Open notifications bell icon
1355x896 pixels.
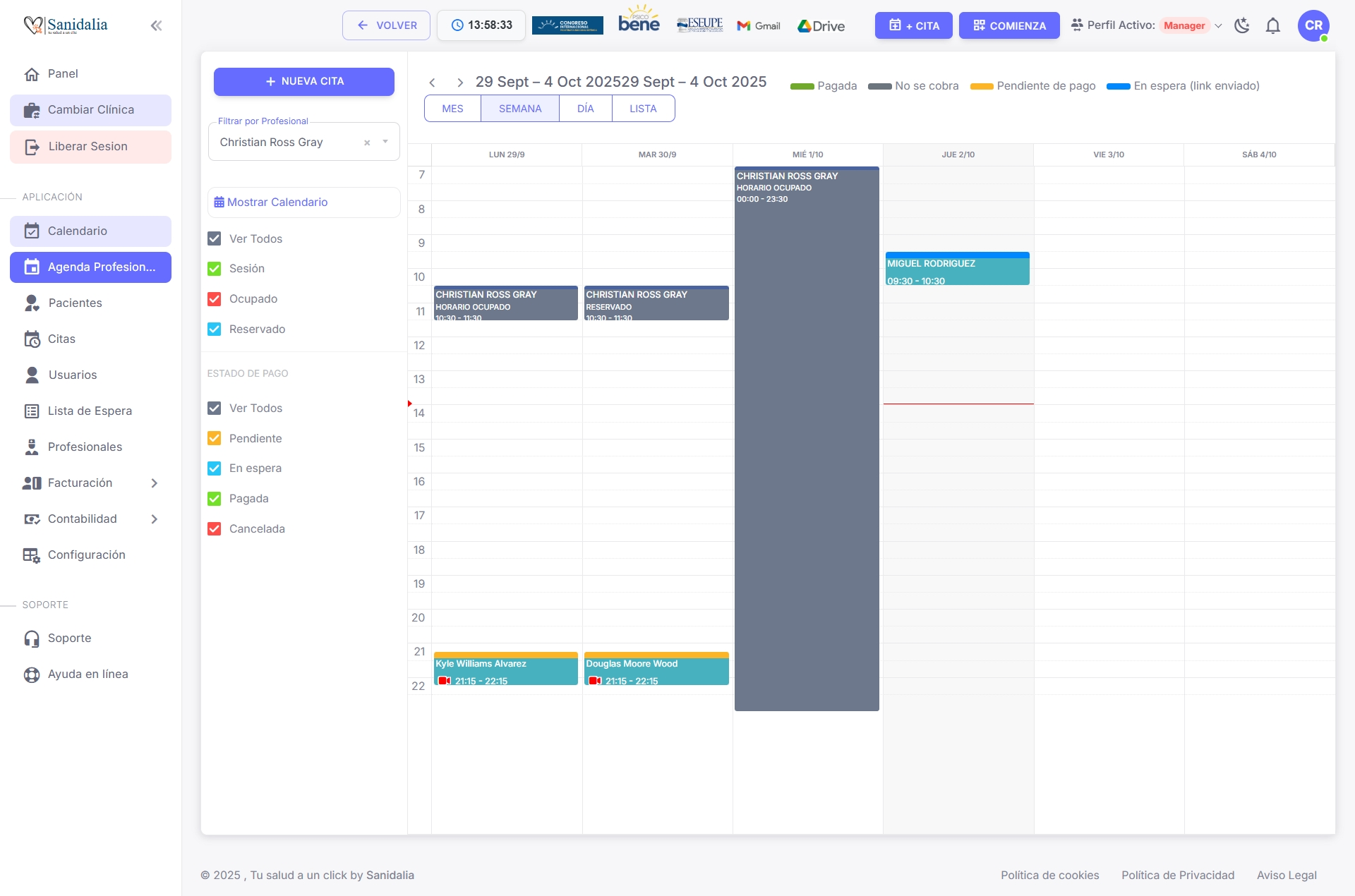click(1273, 25)
